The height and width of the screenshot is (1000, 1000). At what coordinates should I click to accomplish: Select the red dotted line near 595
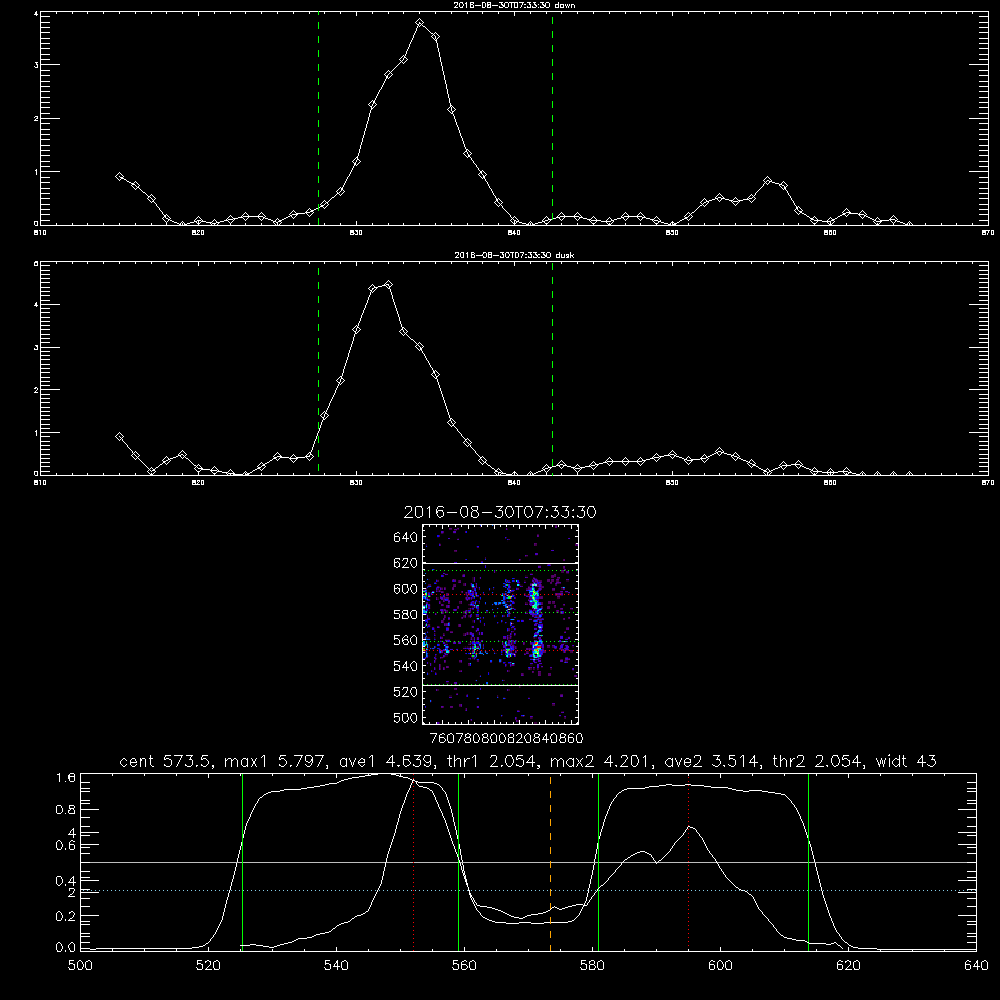(x=689, y=861)
